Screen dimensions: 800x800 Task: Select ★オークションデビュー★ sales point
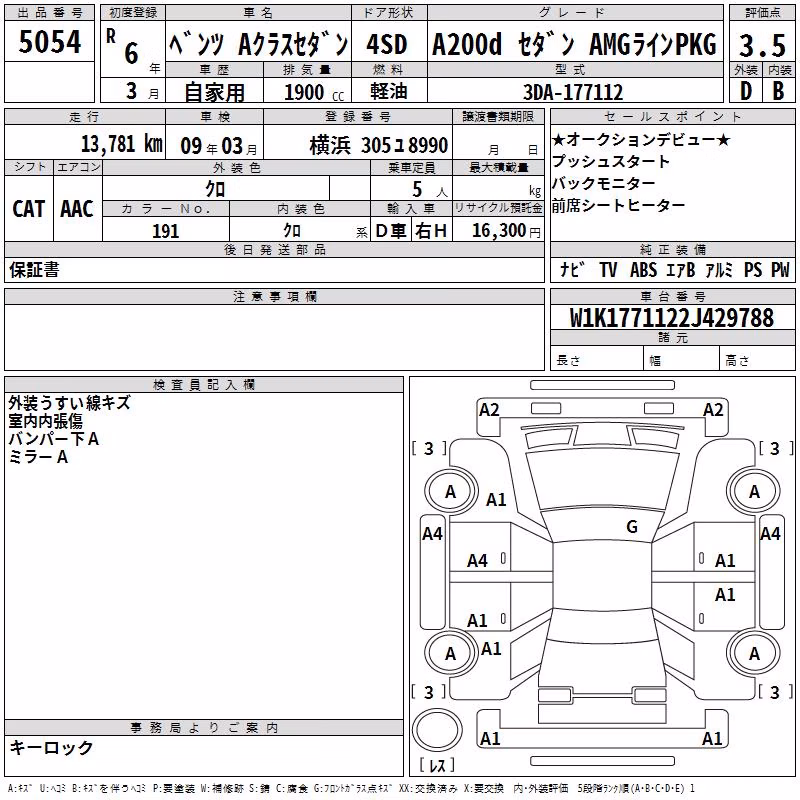[x=641, y=139]
